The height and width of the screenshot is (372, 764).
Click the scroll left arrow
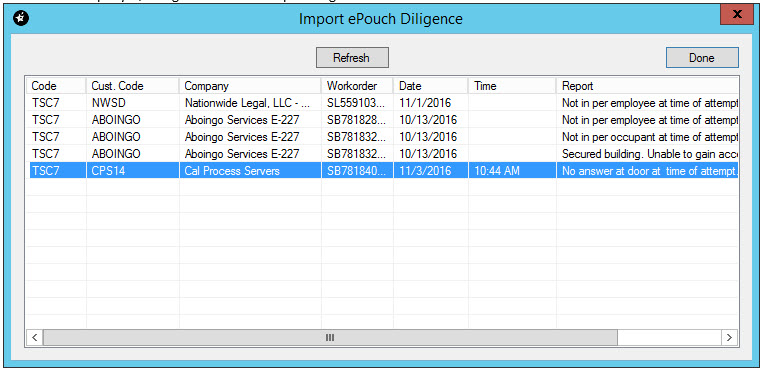coord(35,337)
